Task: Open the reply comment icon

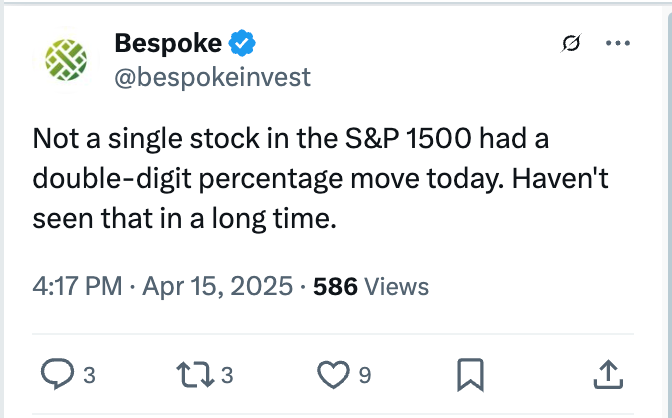Action: tap(57, 374)
